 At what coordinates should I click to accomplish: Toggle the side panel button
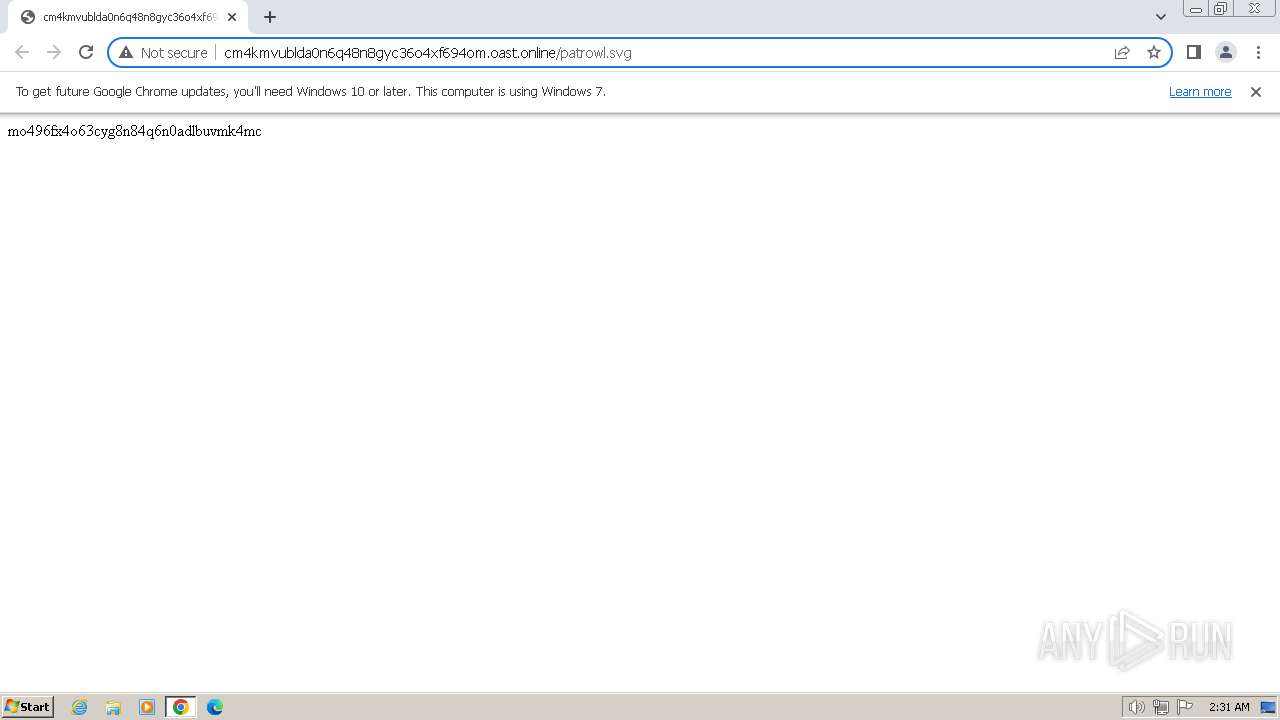[x=1193, y=52]
